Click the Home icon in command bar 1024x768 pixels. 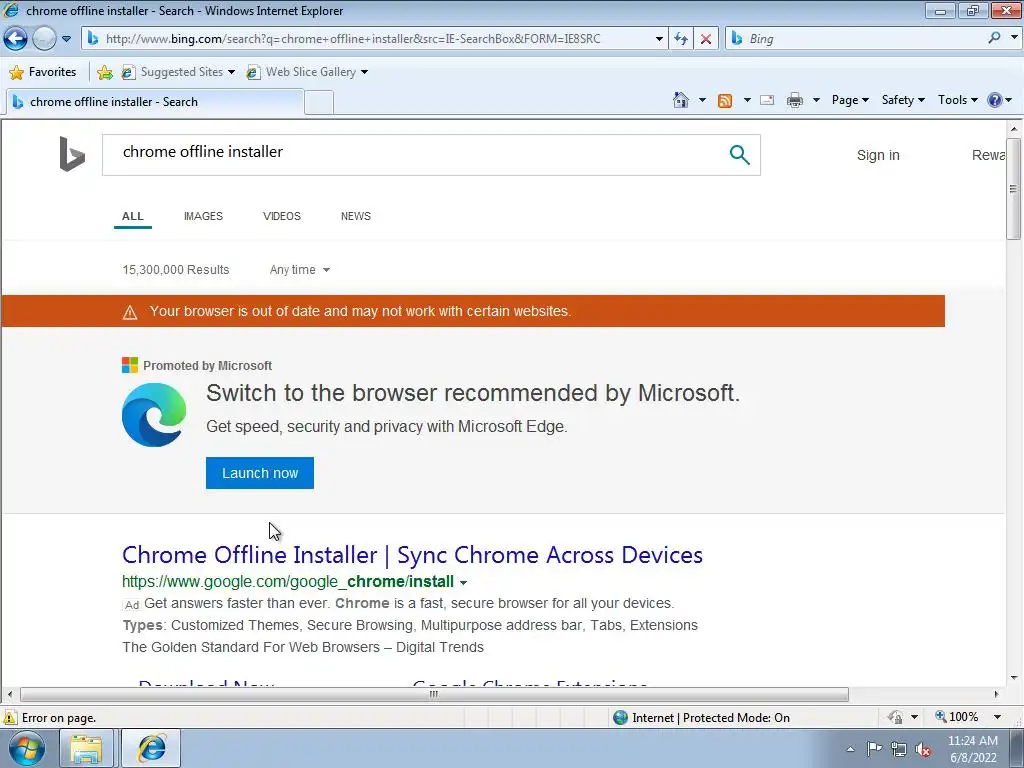point(680,100)
